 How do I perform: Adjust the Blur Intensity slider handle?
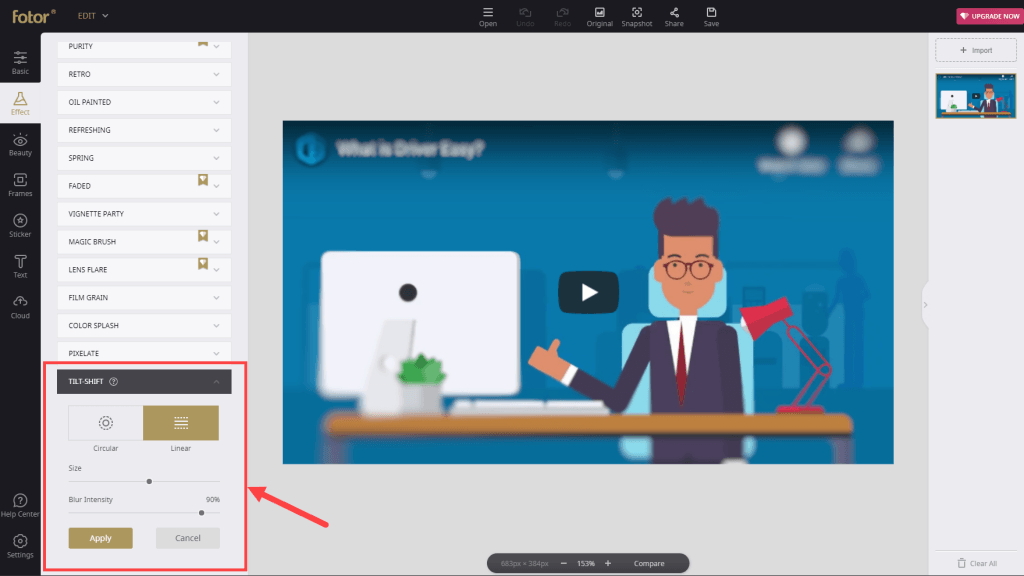[x=202, y=513]
